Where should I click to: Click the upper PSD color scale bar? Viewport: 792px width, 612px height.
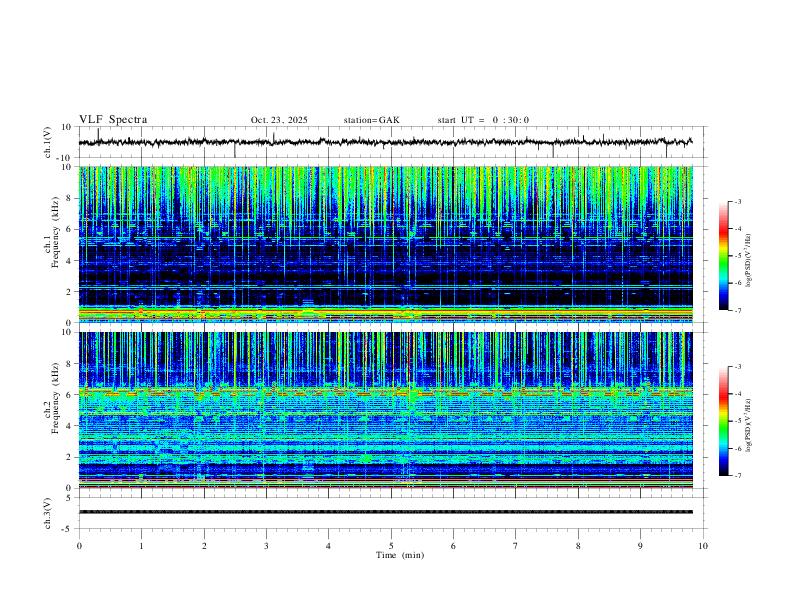click(x=723, y=256)
